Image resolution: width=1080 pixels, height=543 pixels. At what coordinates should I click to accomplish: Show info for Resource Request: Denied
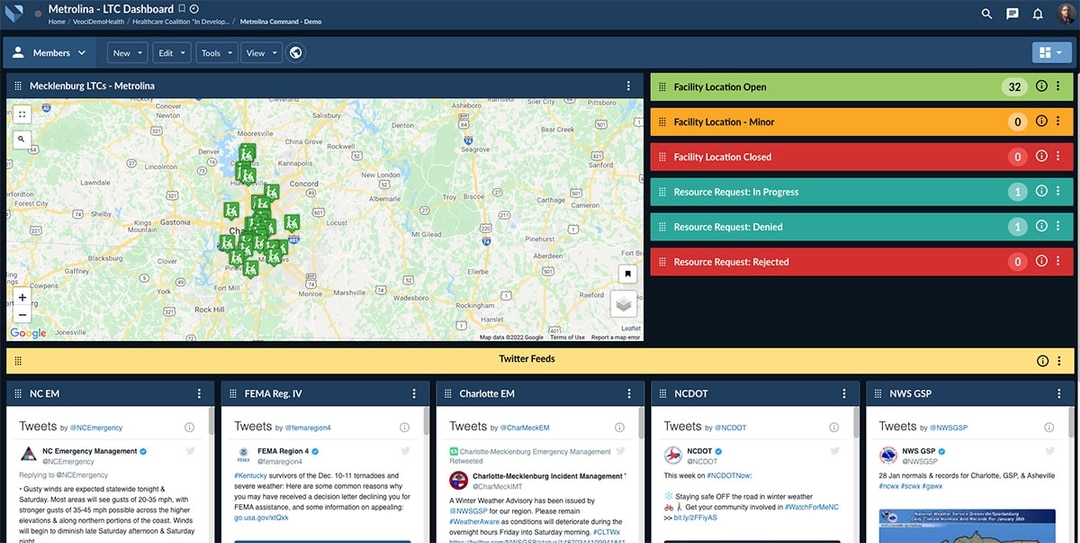1041,226
